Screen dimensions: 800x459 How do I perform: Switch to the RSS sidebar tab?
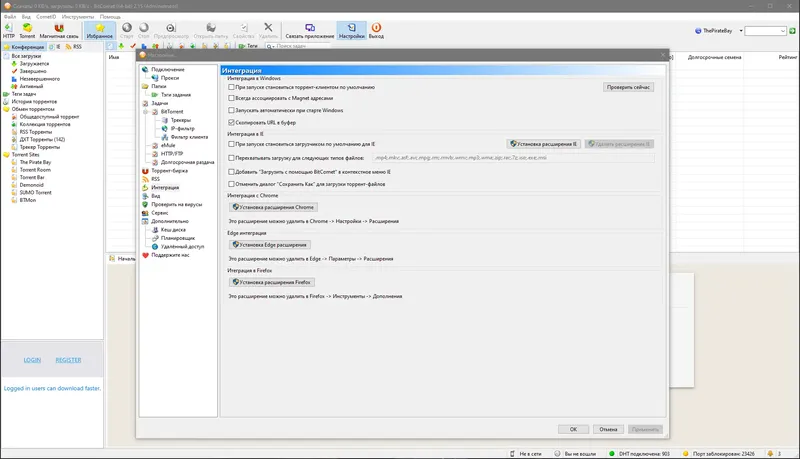[73, 46]
